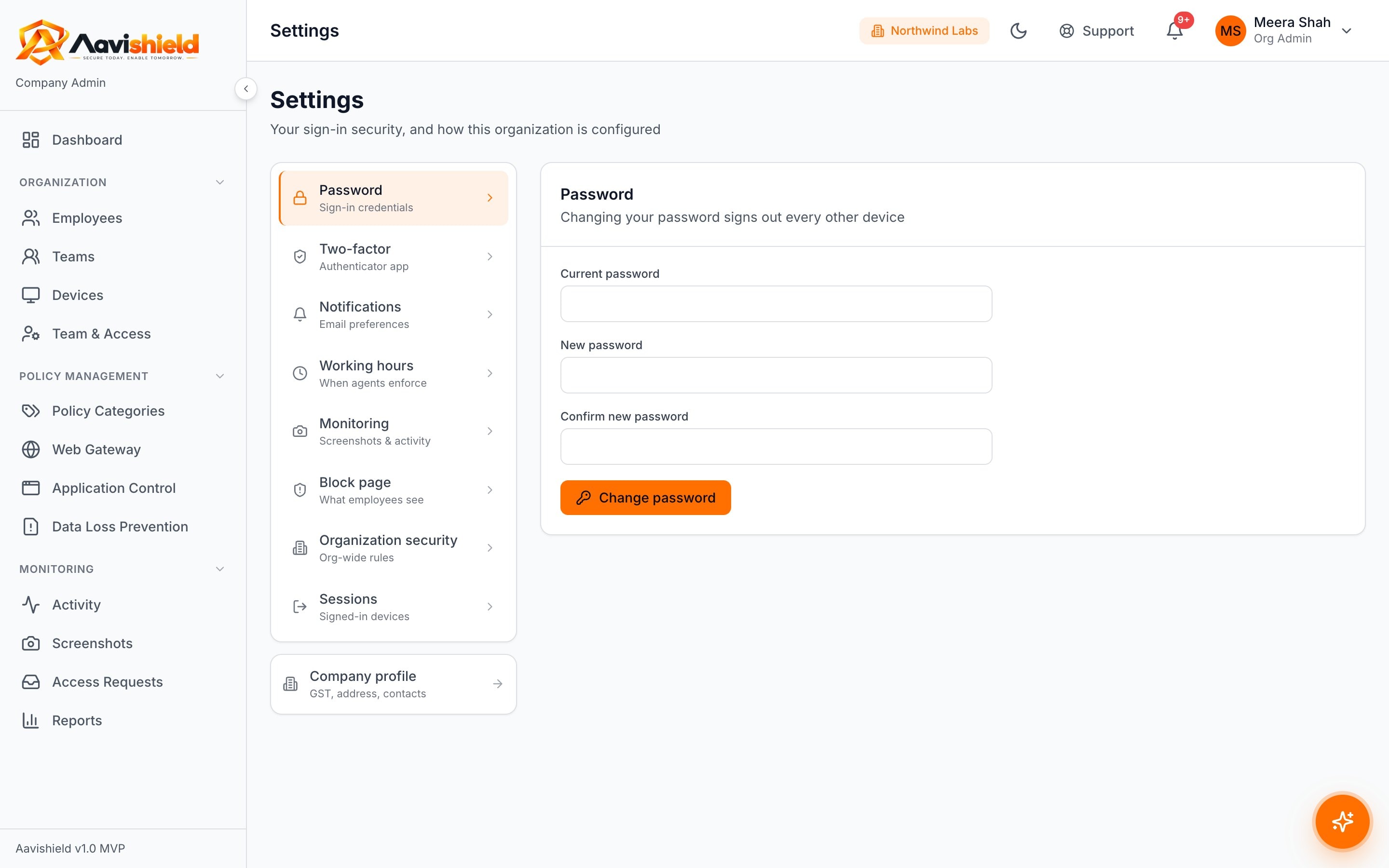Open the Teams section
The width and height of the screenshot is (1389, 868).
123,257
